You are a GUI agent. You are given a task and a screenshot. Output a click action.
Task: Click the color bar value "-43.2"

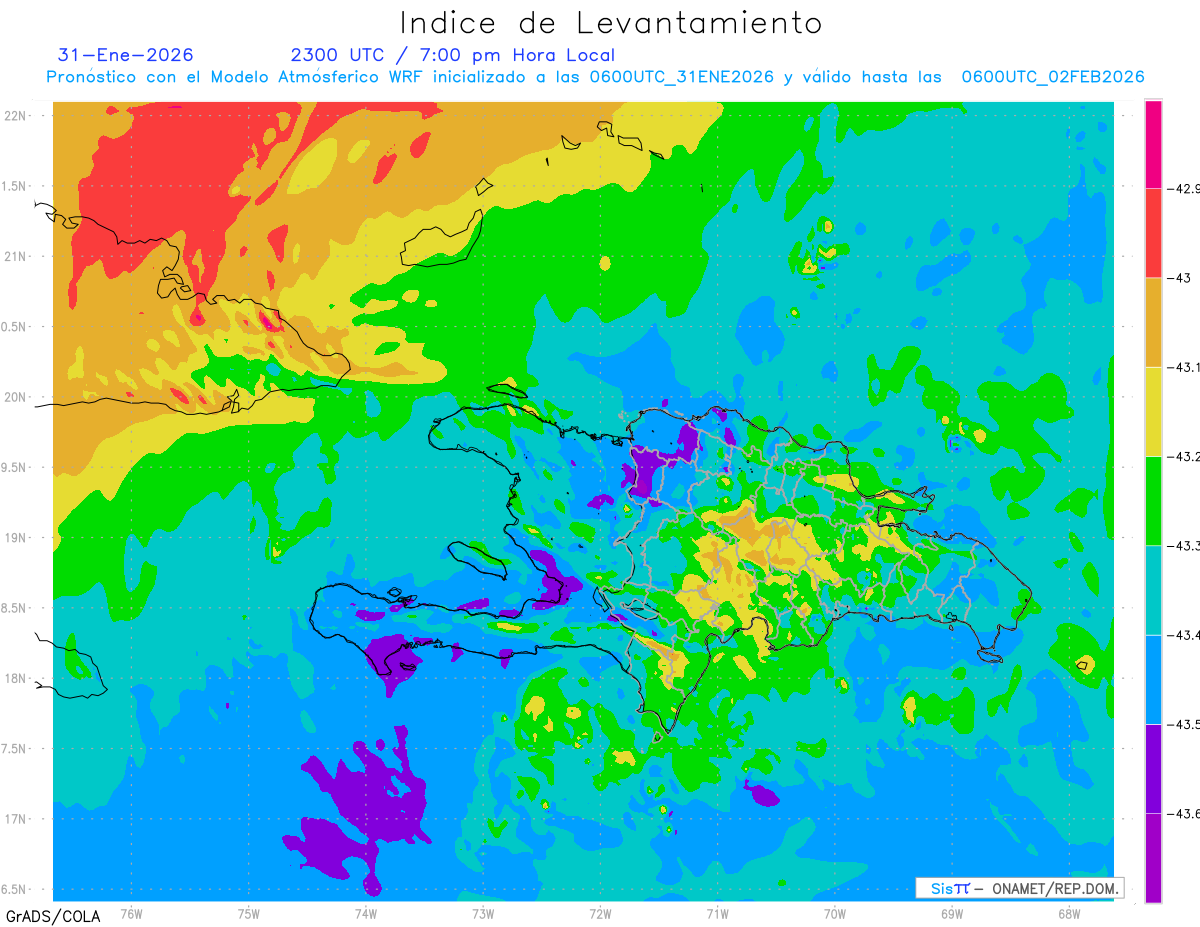point(1184,456)
